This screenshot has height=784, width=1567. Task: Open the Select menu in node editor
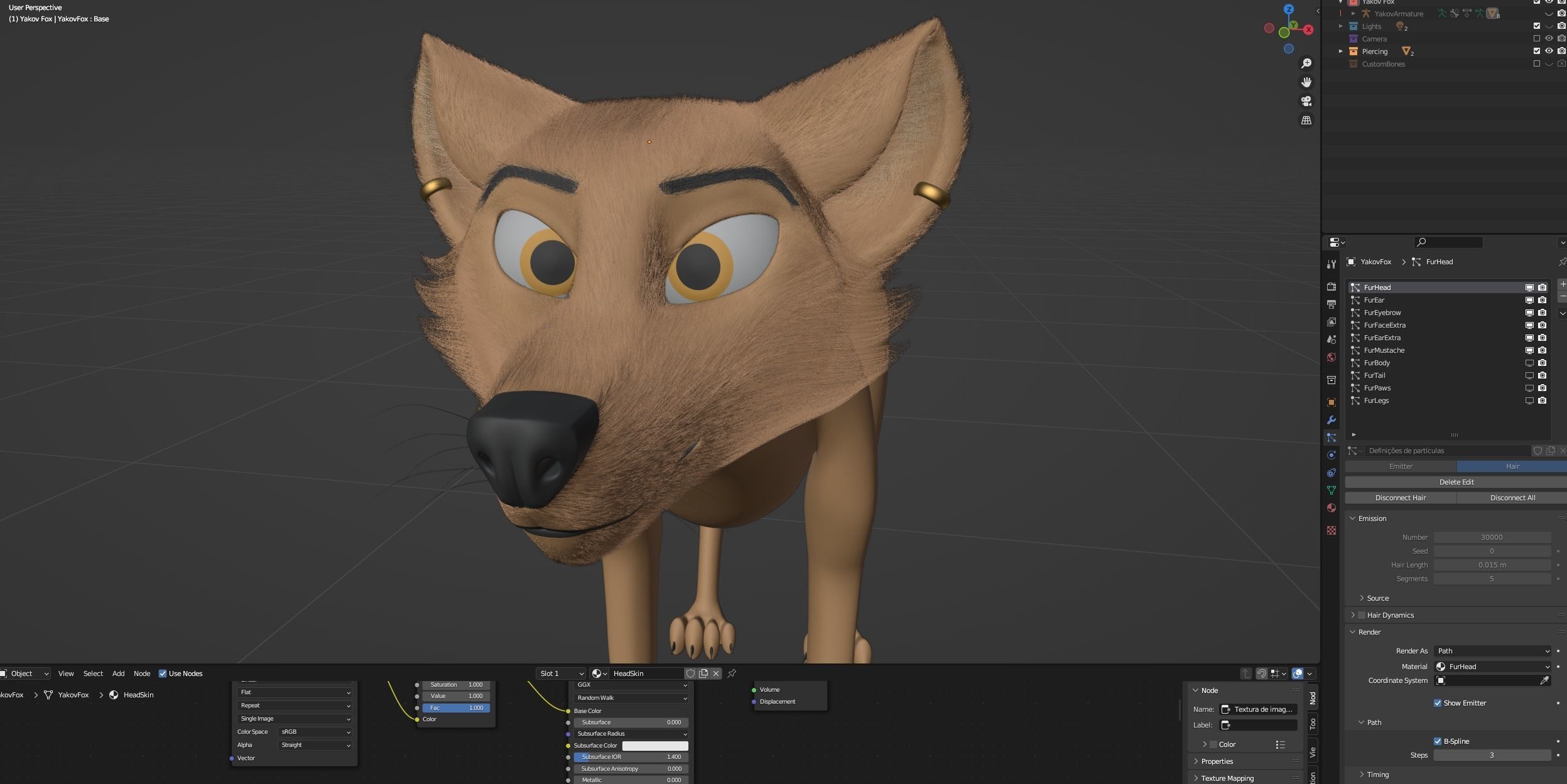93,674
